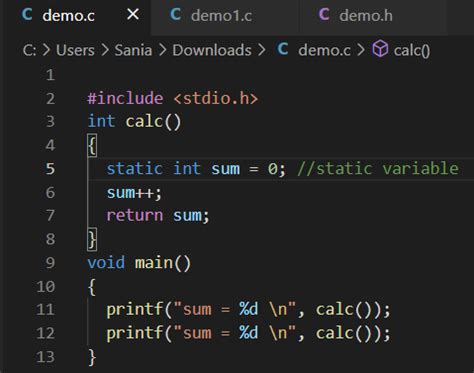The height and width of the screenshot is (373, 474).
Task: Click the closing brace on line 8
Action: 92,239
